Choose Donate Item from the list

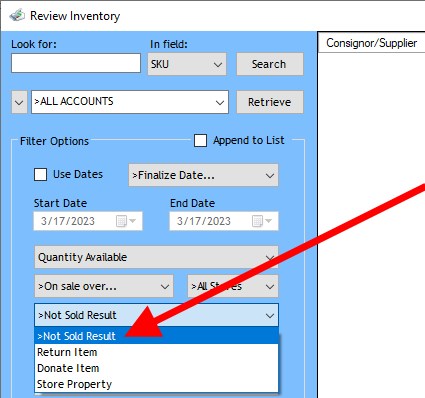point(156,368)
